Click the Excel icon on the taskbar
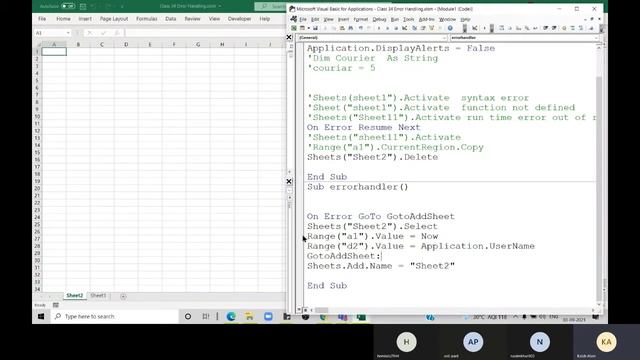 pos(361,317)
